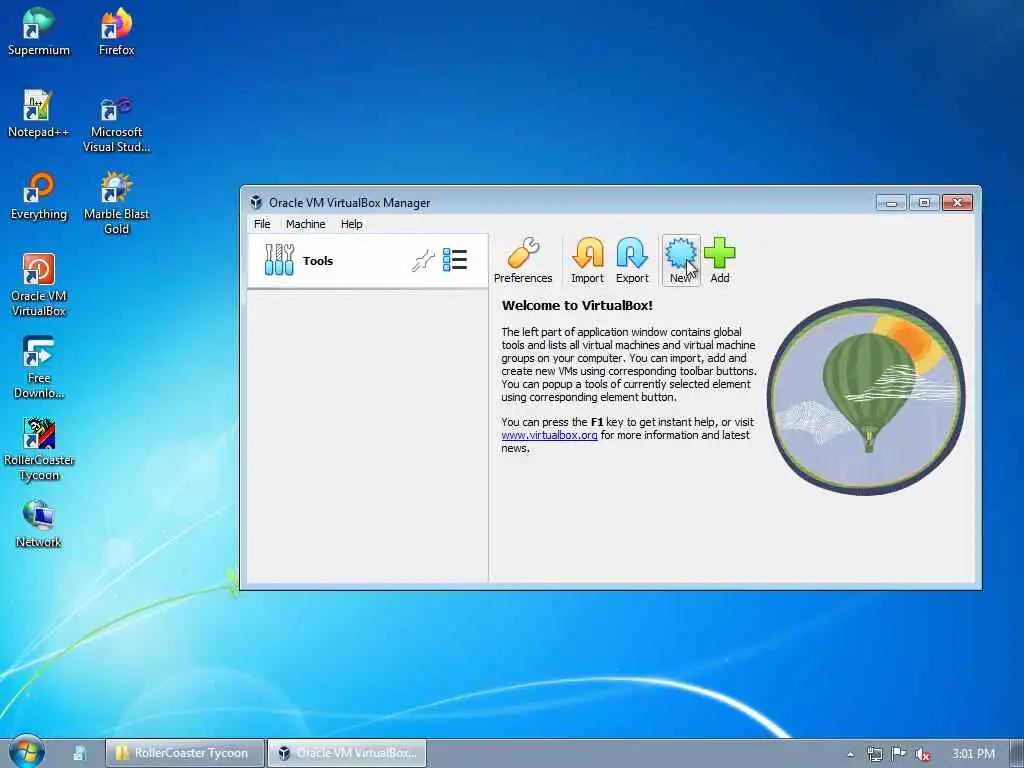This screenshot has height=768, width=1024.
Task: Open the Machine menu
Action: pos(305,224)
